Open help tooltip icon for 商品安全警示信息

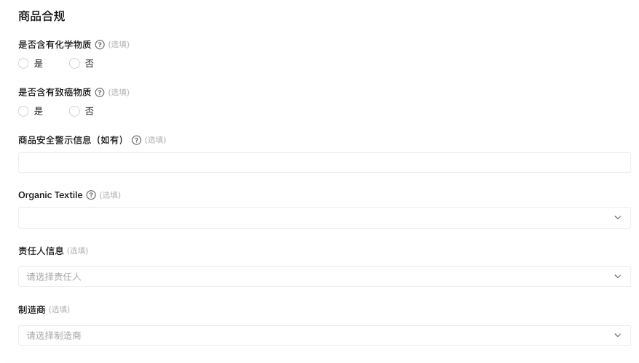[x=136, y=140]
